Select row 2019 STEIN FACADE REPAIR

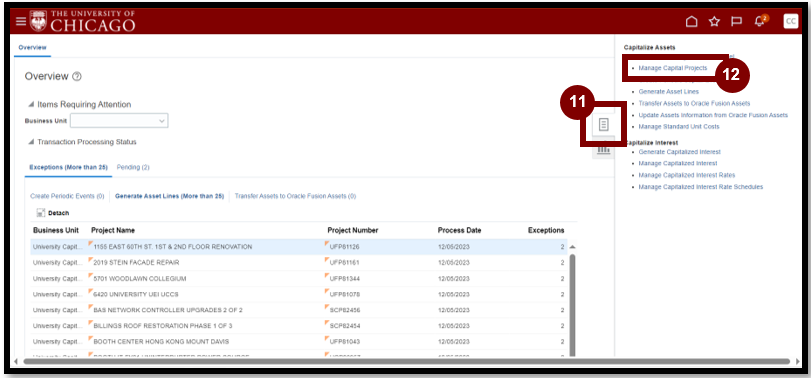tap(298, 263)
